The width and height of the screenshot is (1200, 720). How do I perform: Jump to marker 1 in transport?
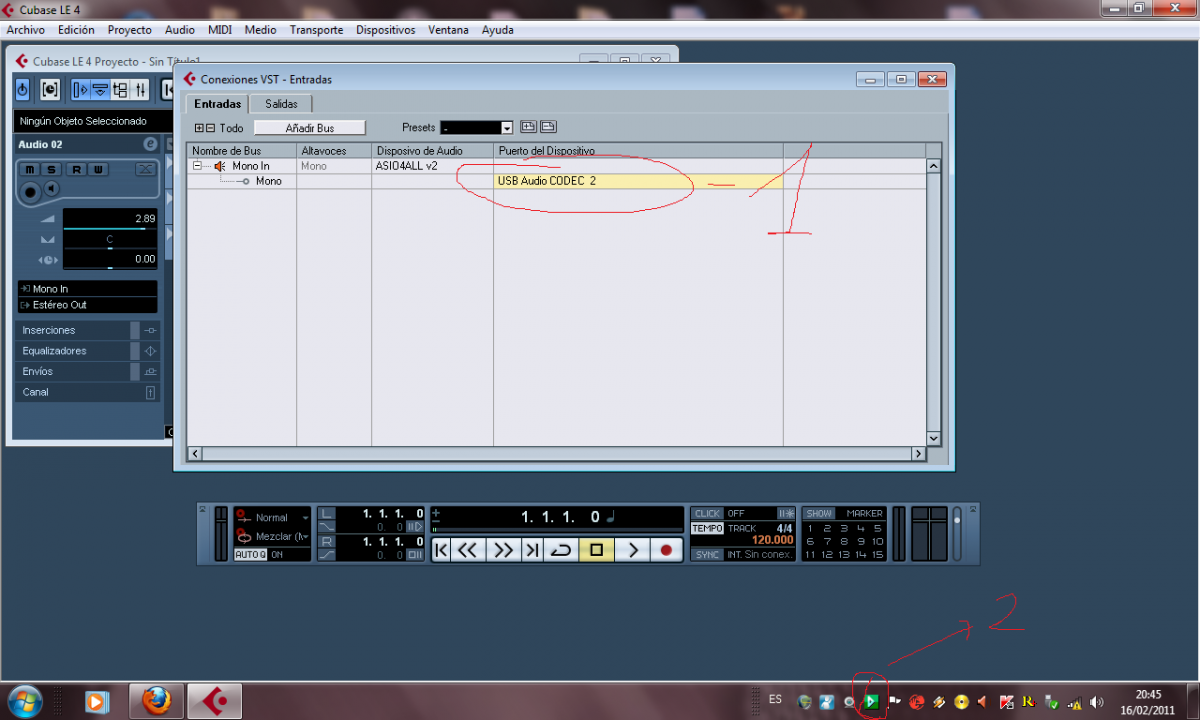pos(810,528)
